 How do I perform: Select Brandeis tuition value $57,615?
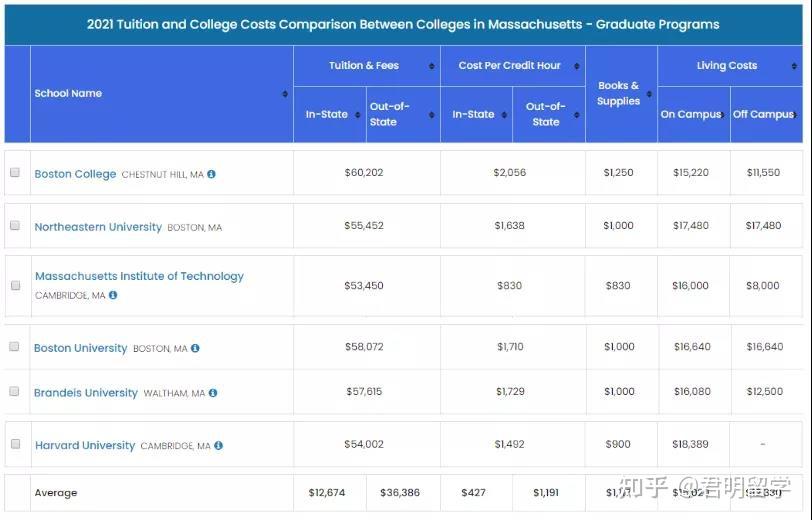(364, 392)
